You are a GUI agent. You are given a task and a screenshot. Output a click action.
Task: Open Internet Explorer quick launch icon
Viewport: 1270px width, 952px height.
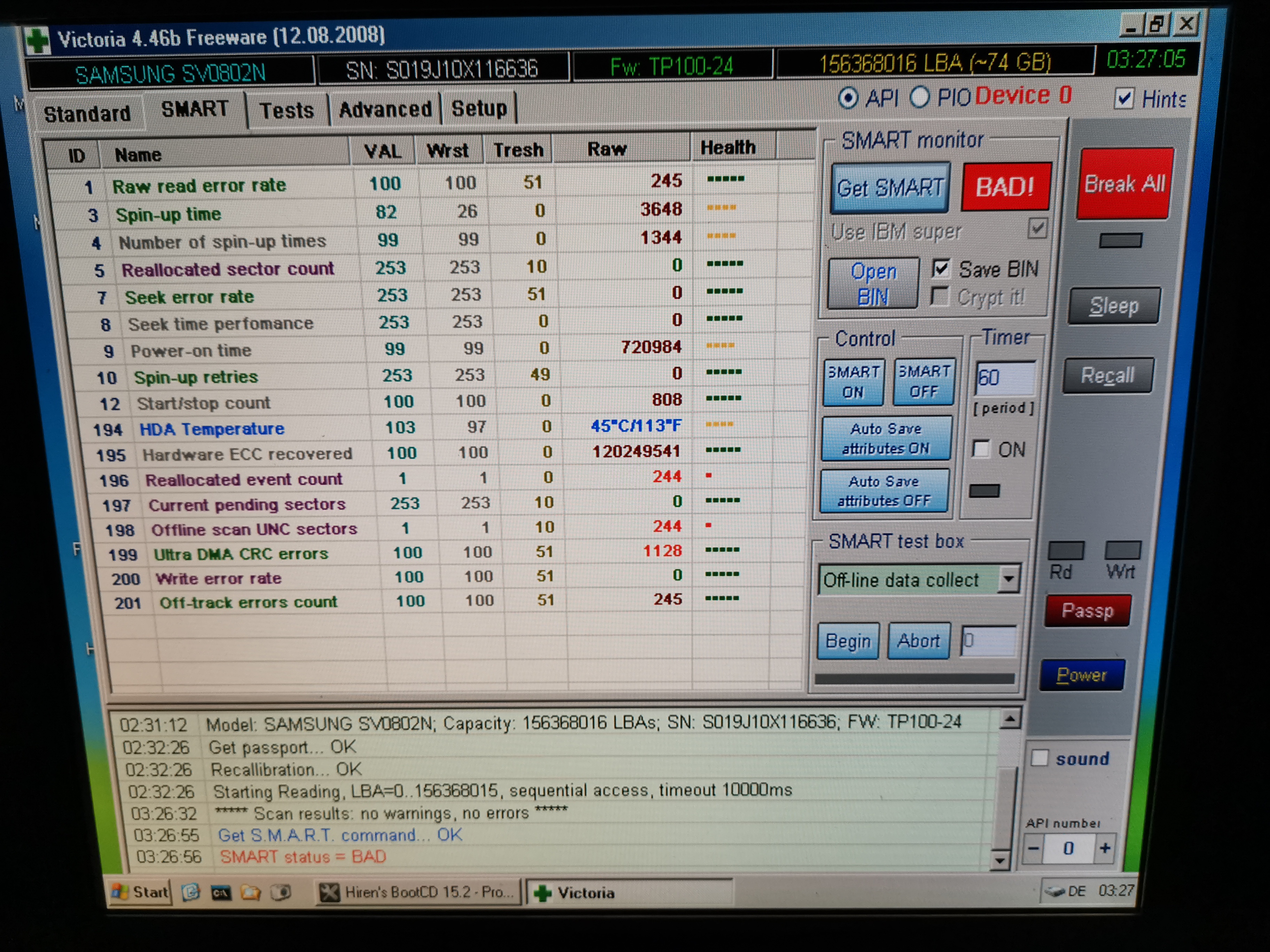pos(191,892)
